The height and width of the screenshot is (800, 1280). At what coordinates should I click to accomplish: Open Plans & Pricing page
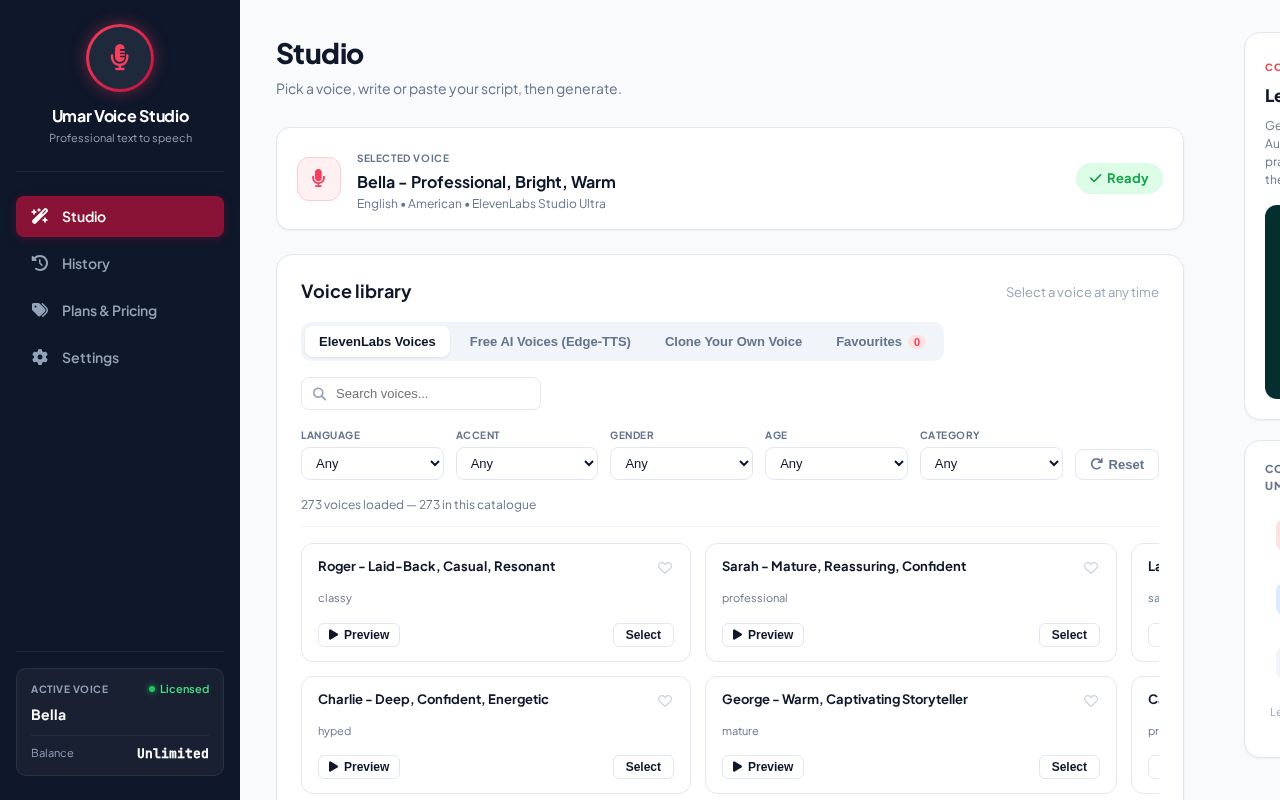coord(120,310)
